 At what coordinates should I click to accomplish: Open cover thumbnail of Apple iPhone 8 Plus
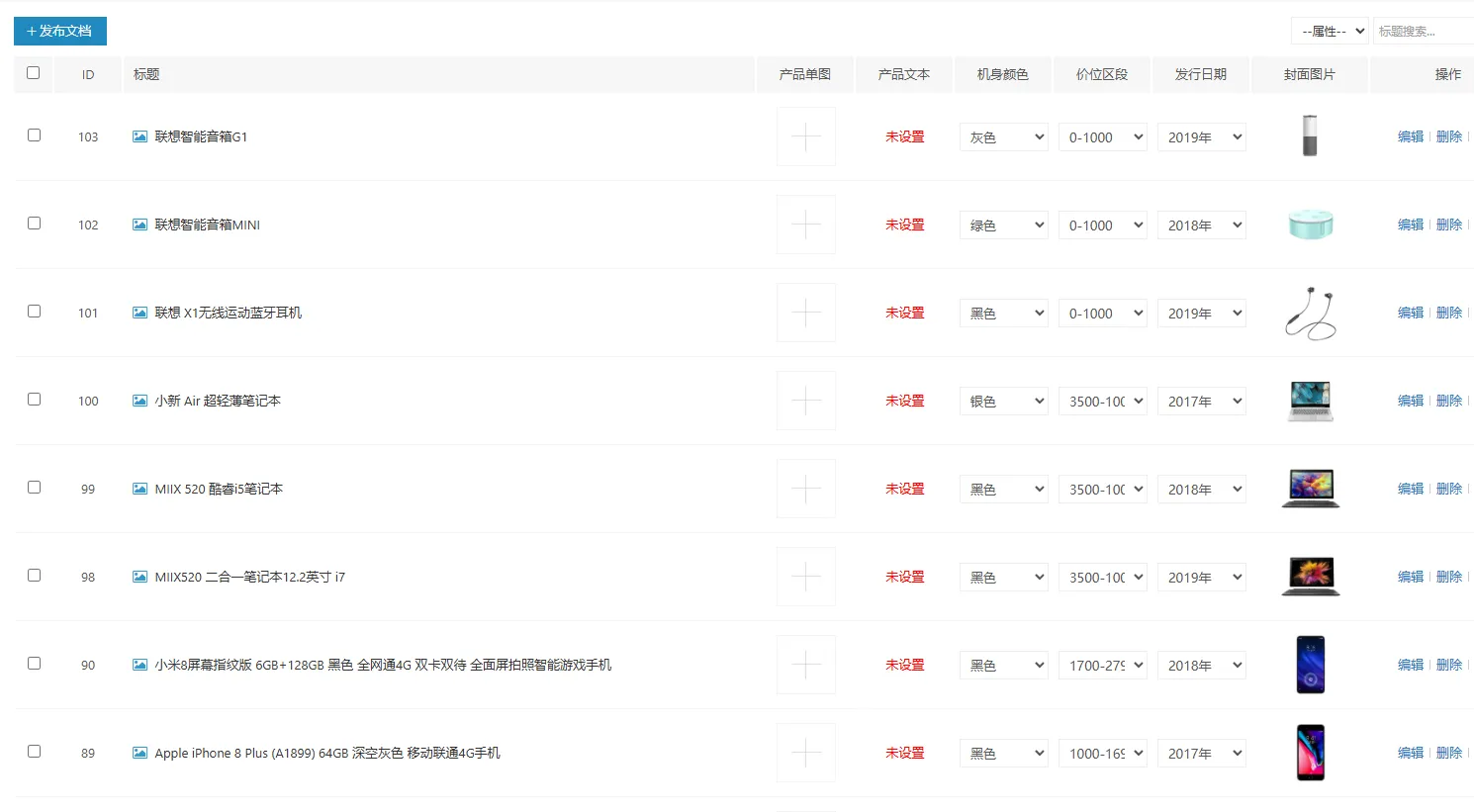point(1311,753)
